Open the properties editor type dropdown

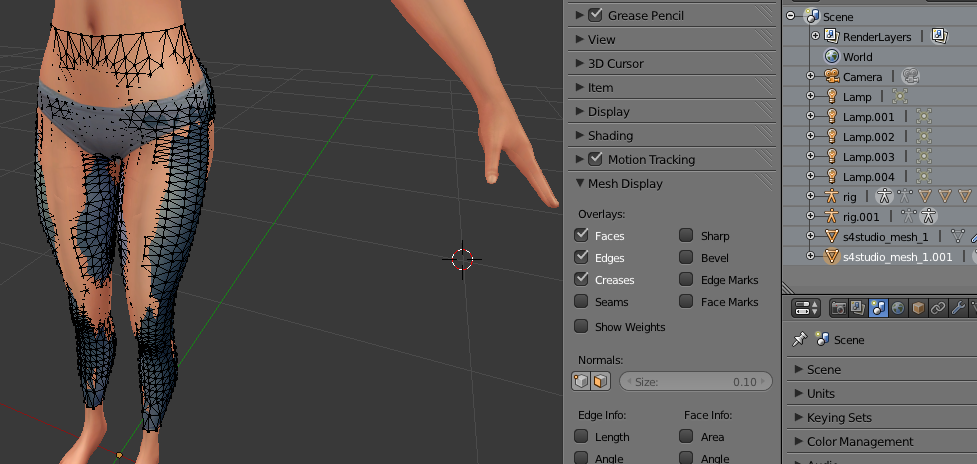(x=806, y=308)
